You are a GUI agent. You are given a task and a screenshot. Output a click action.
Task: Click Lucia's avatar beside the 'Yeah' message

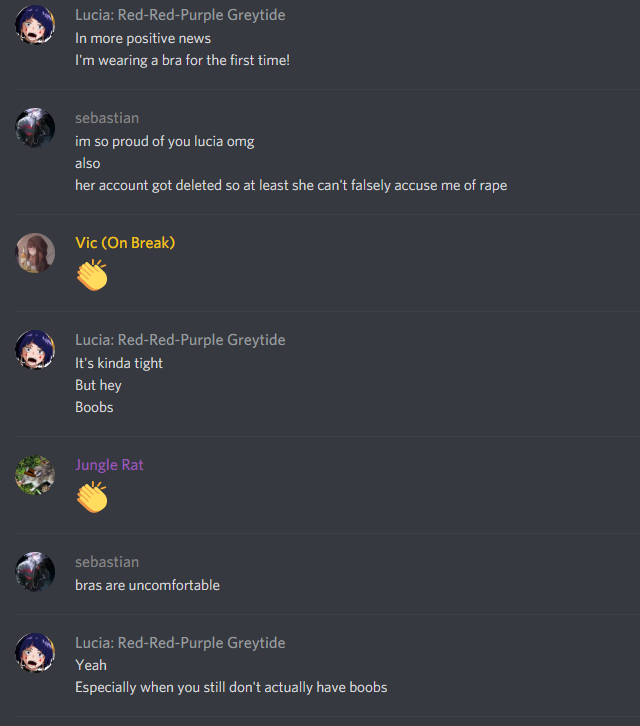[x=35, y=653]
